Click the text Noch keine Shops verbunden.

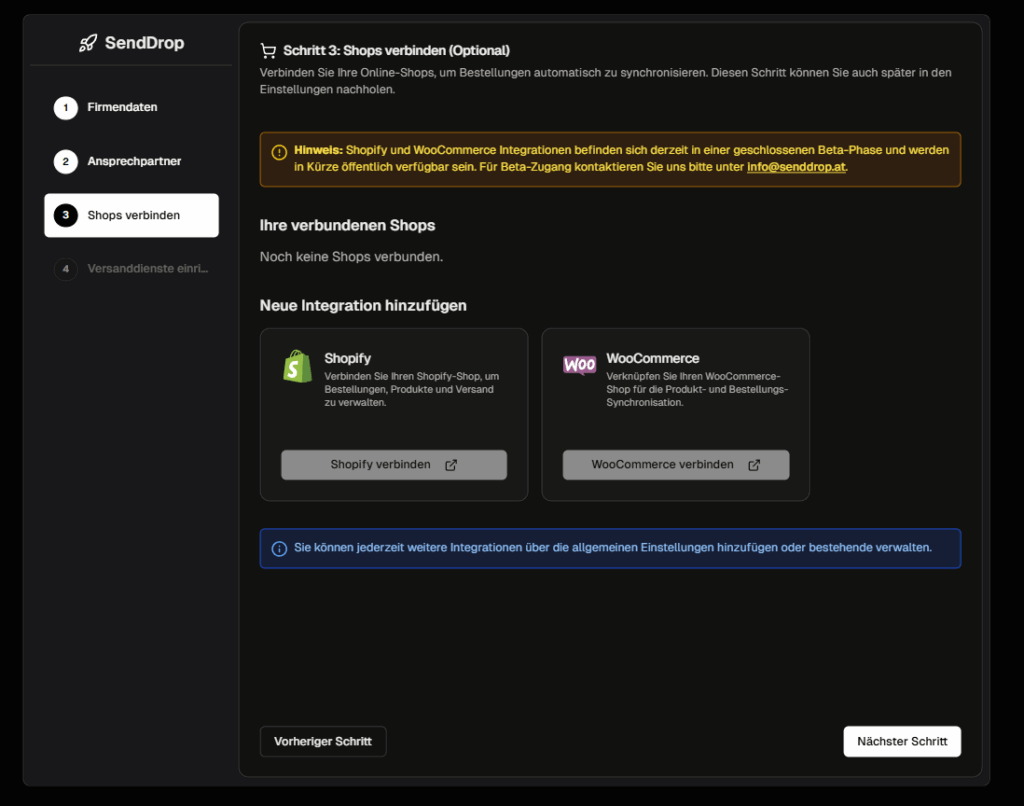(x=351, y=257)
